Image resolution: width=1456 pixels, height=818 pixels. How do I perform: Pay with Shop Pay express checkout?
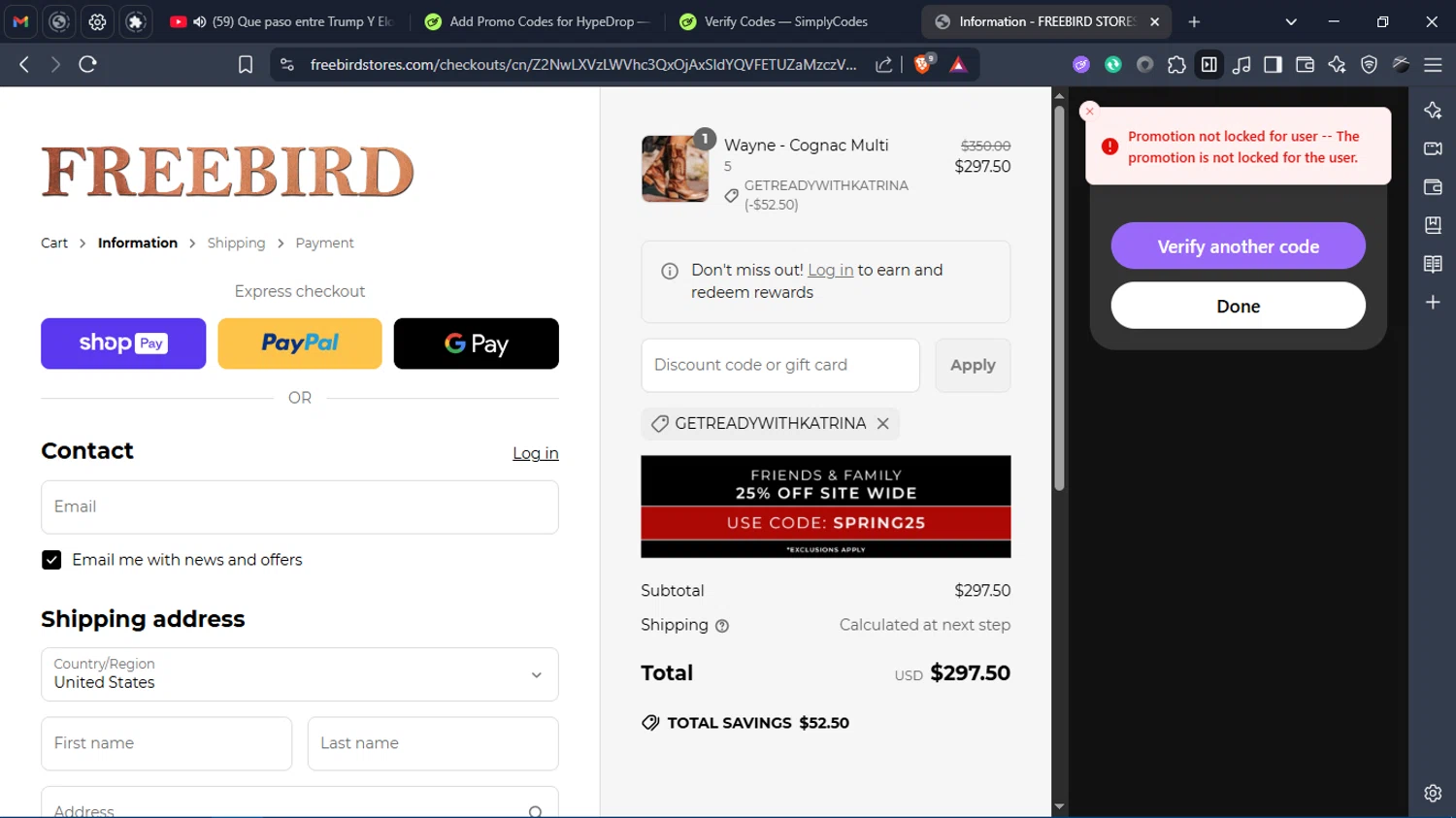(x=123, y=344)
